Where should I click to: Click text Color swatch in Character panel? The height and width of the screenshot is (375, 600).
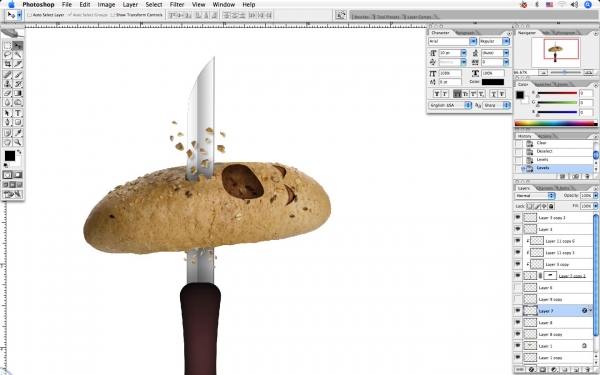(x=493, y=82)
